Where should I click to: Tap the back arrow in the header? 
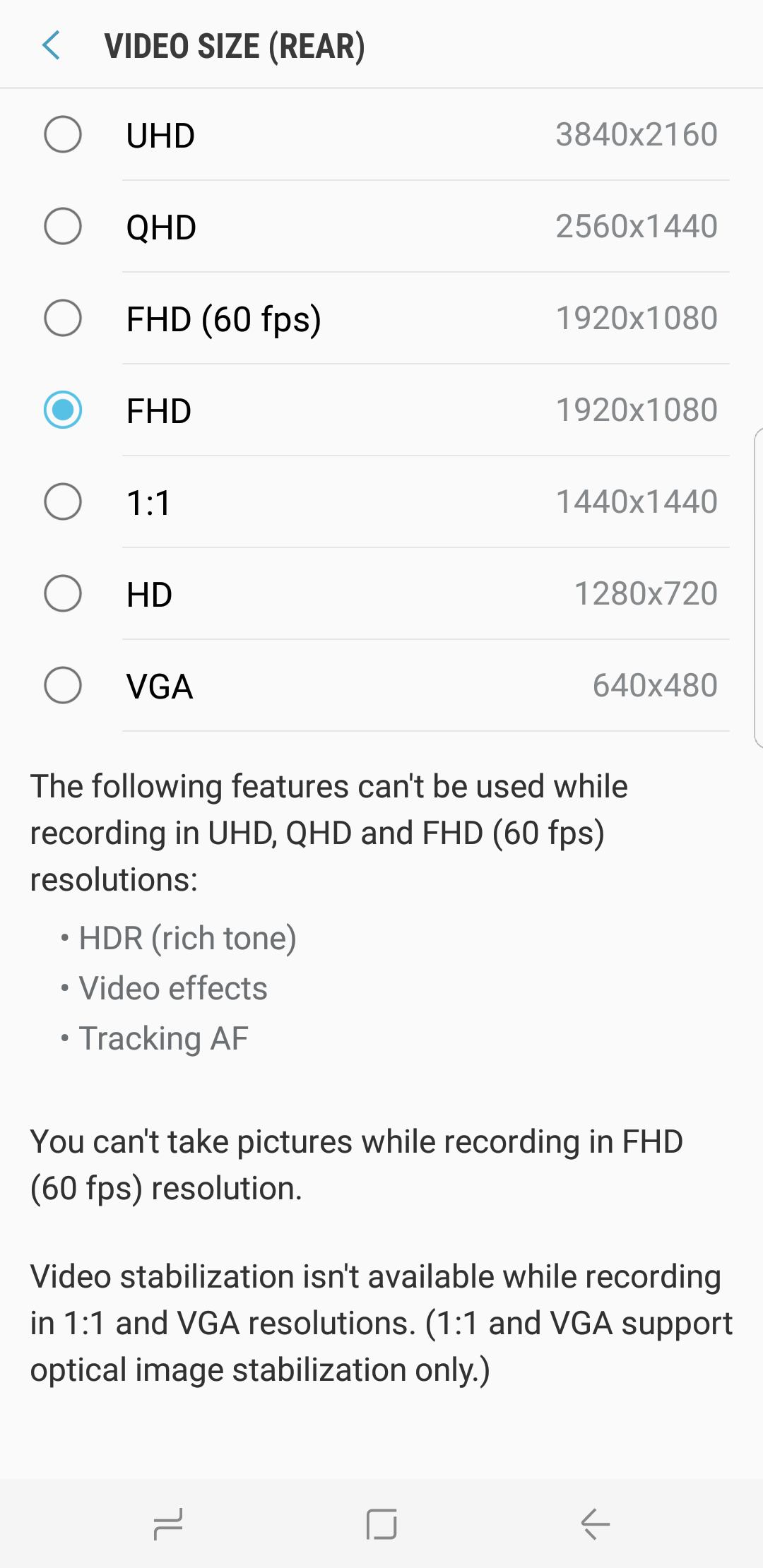tap(51, 46)
